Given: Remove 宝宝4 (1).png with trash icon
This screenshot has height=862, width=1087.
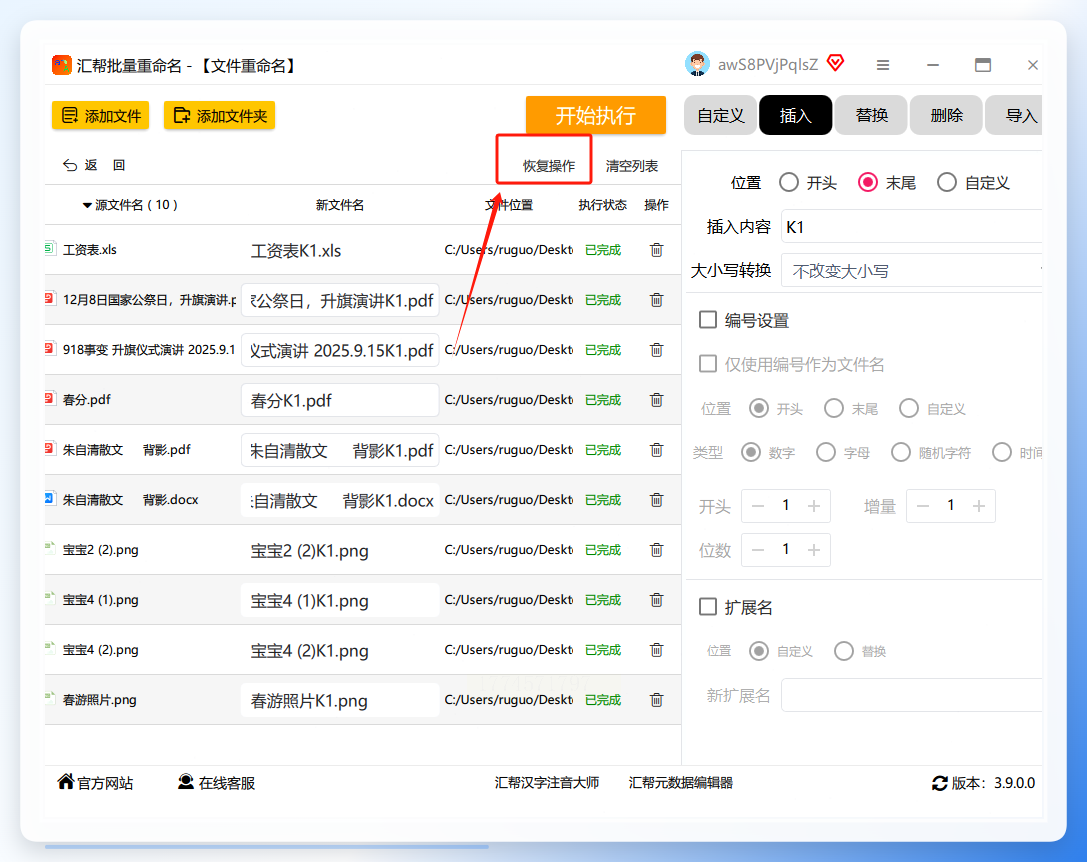Looking at the screenshot, I should tap(656, 599).
